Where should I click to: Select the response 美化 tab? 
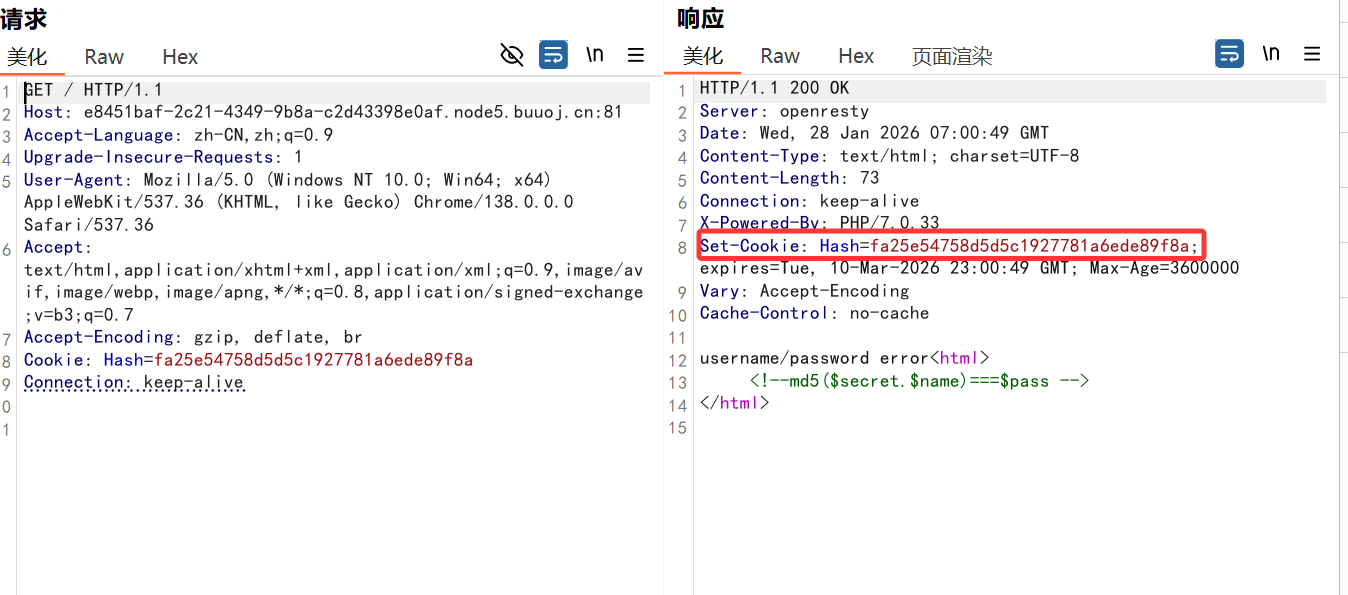(x=703, y=56)
